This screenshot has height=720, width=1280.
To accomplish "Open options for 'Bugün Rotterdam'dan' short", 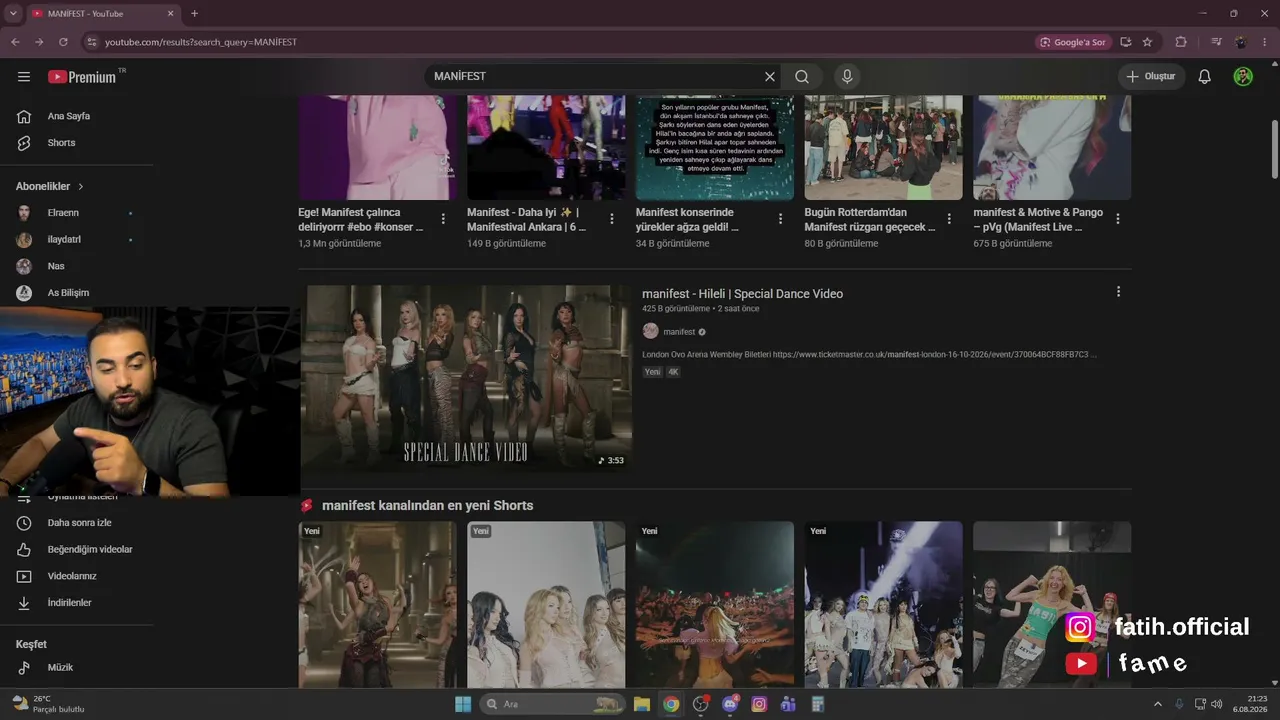I will [949, 219].
